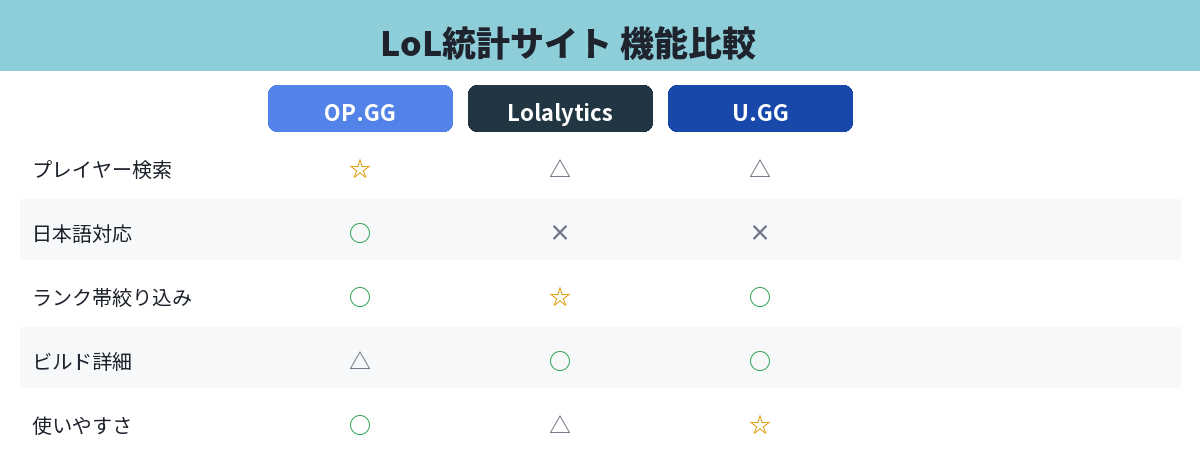Viewport: 1200px width, 450px height.
Task: Click the circle icon for Lolalytics ビルド詳細
Action: tap(560, 361)
